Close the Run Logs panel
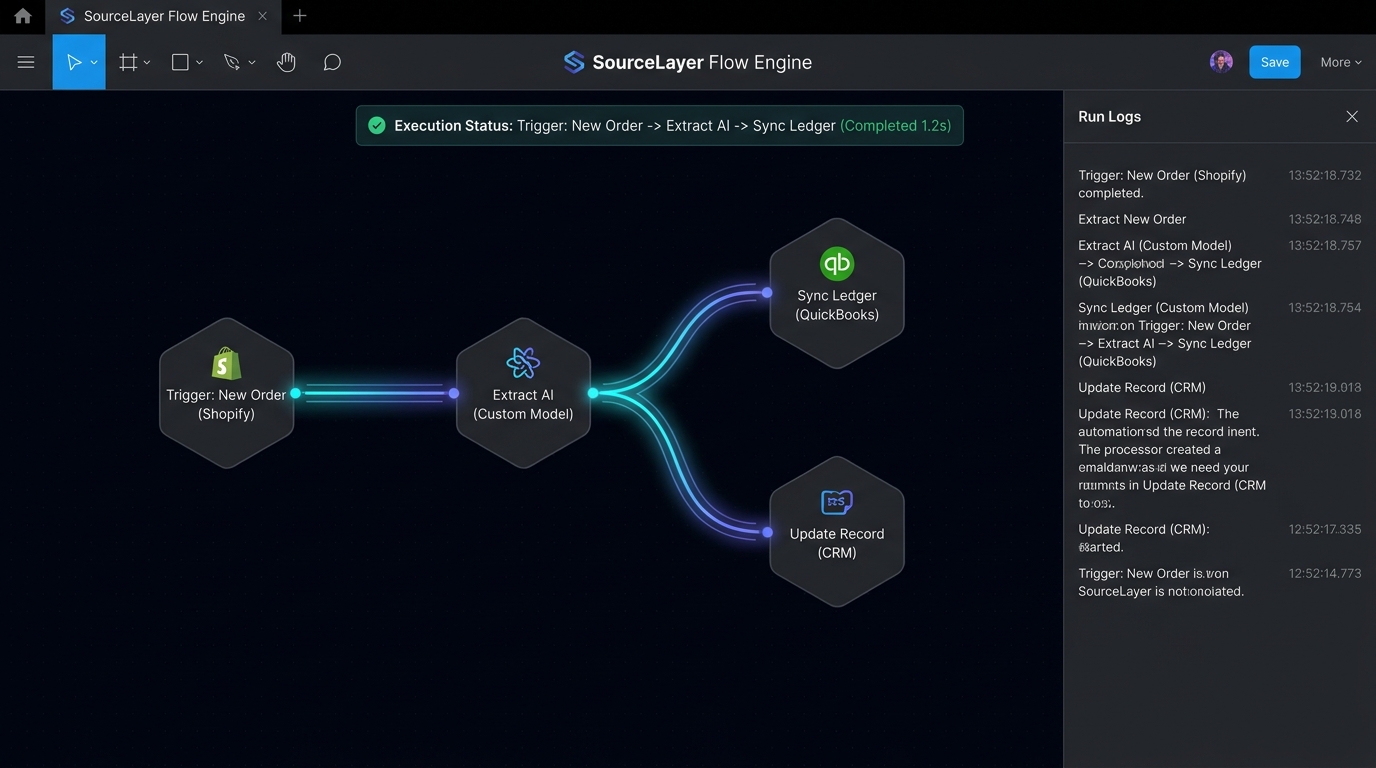 coord(1352,116)
